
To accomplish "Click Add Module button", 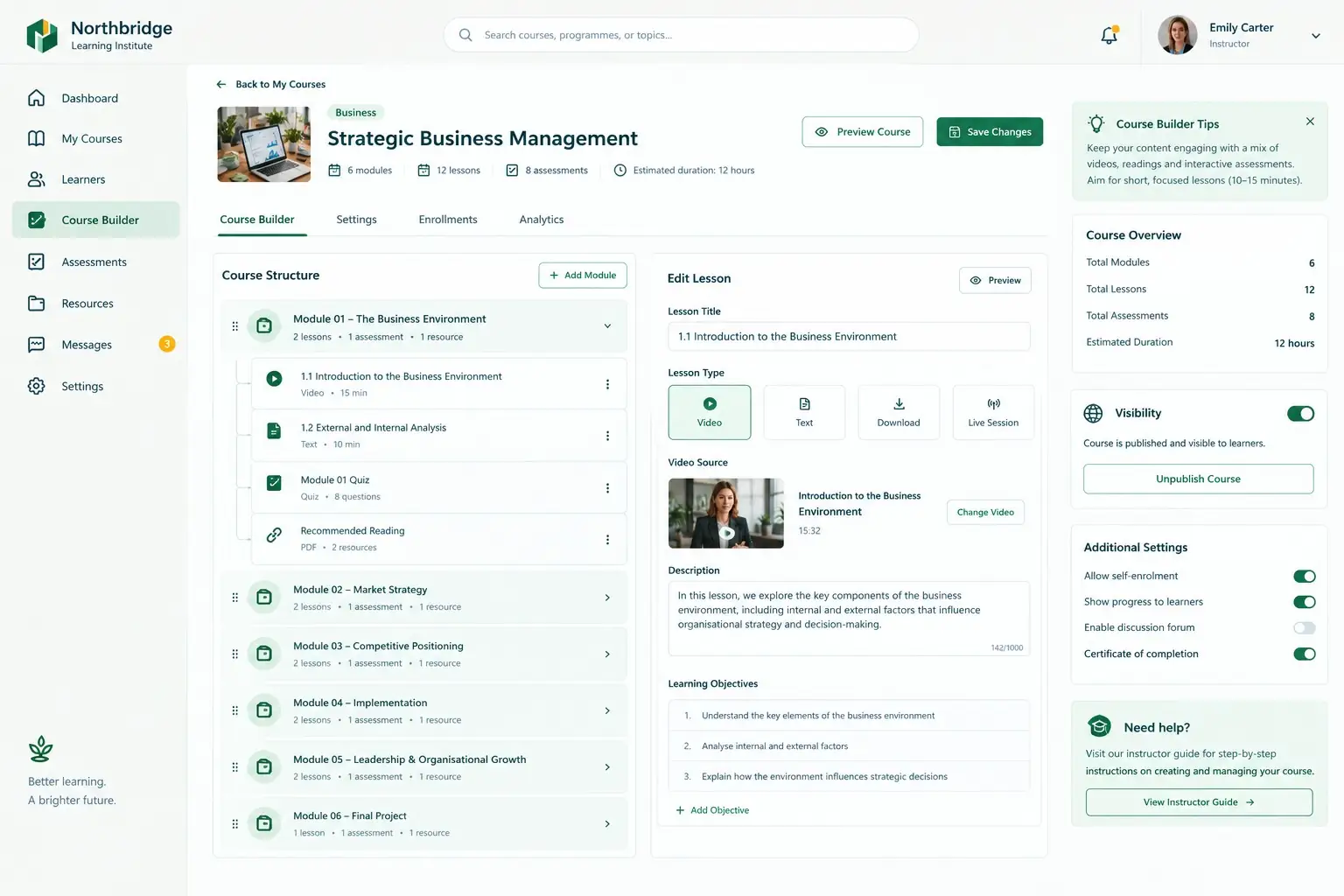I will (x=583, y=275).
